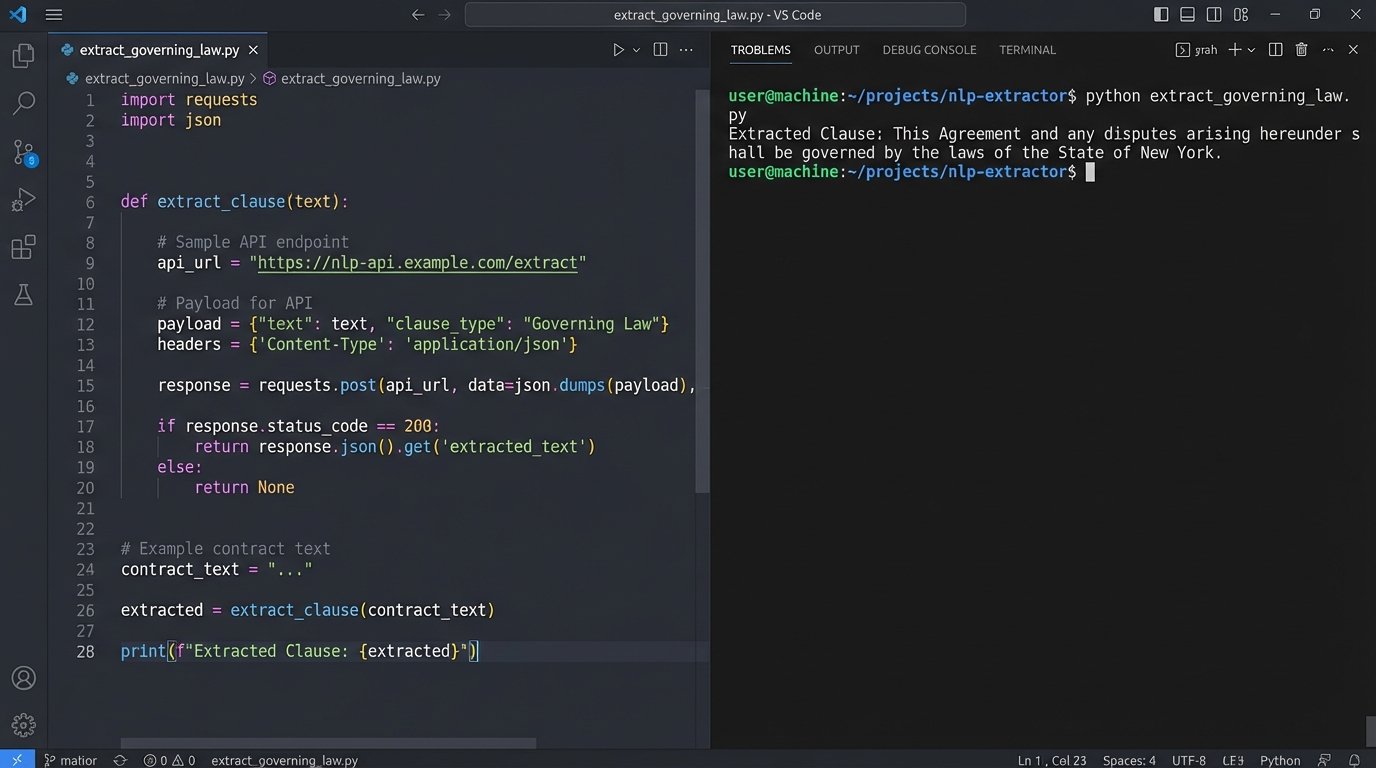Image resolution: width=1376 pixels, height=768 pixels.
Task: Open the Accounts icon near bottom left
Action: [23, 677]
